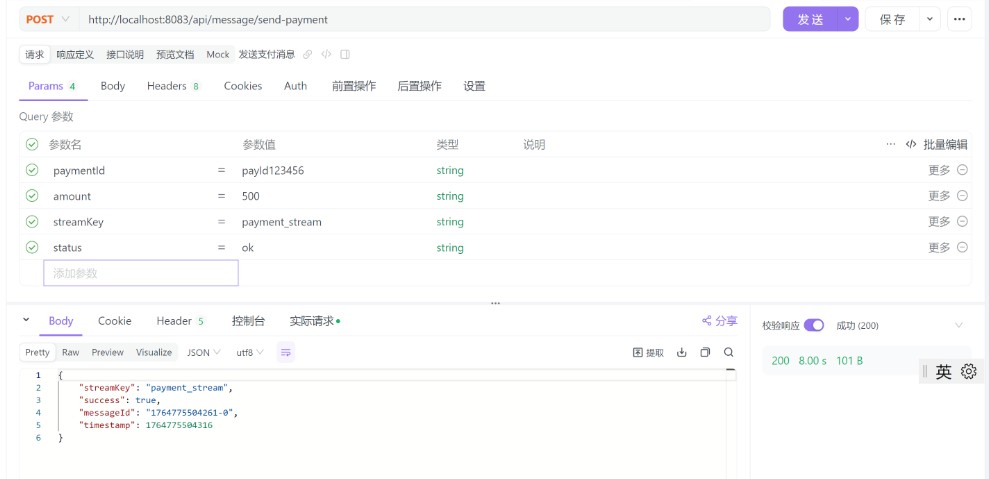The image size is (989, 479).
Task: Switch to 接口说明 tab
Action: pos(125,54)
